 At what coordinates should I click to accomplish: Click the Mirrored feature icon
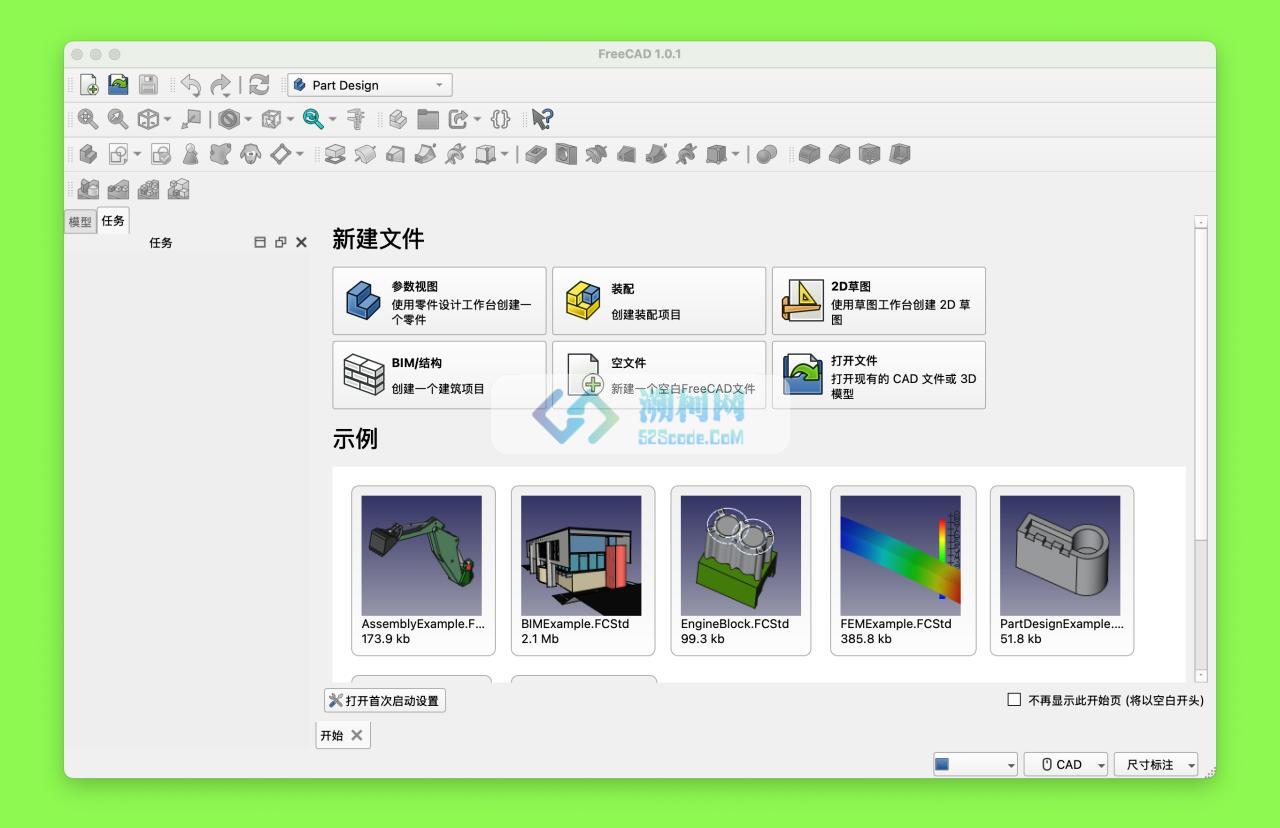tap(88, 189)
